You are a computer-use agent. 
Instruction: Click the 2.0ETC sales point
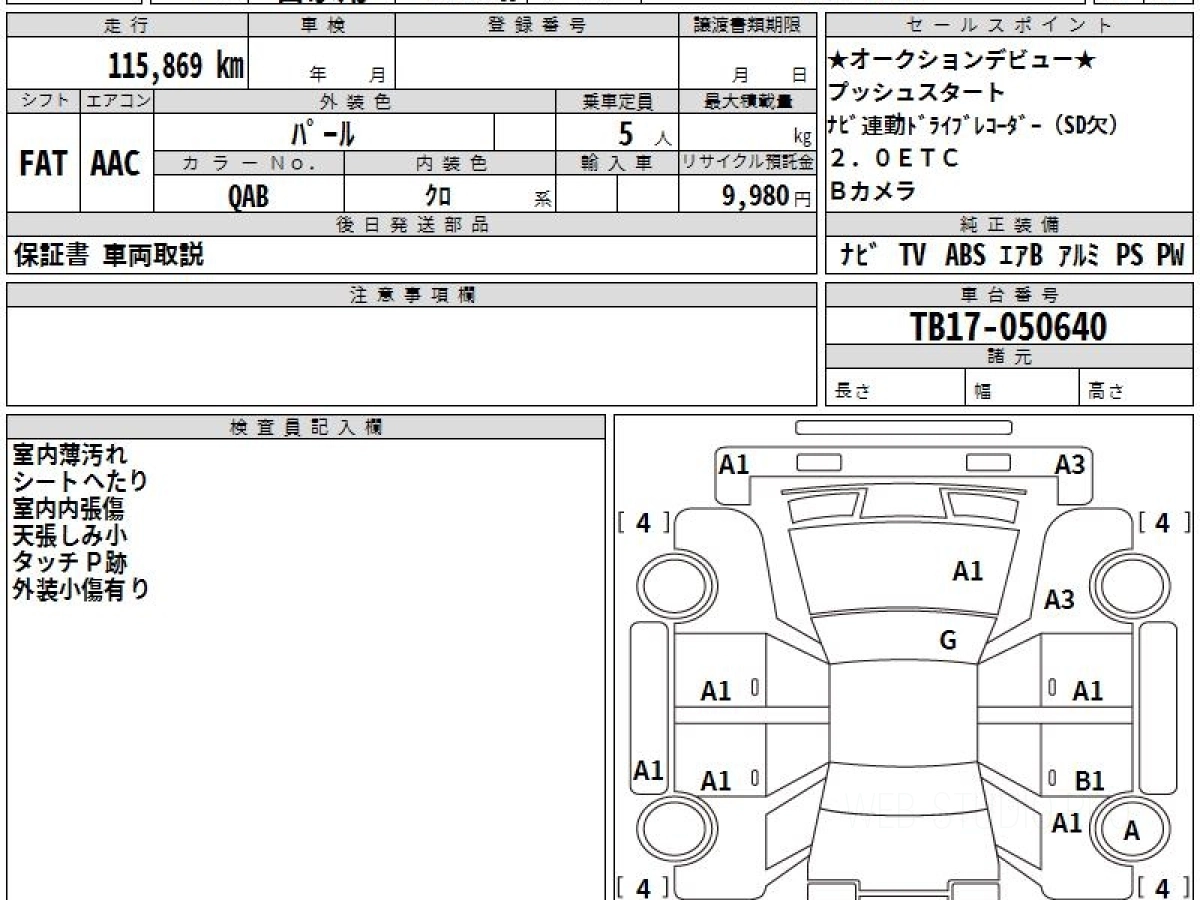[x=894, y=158]
